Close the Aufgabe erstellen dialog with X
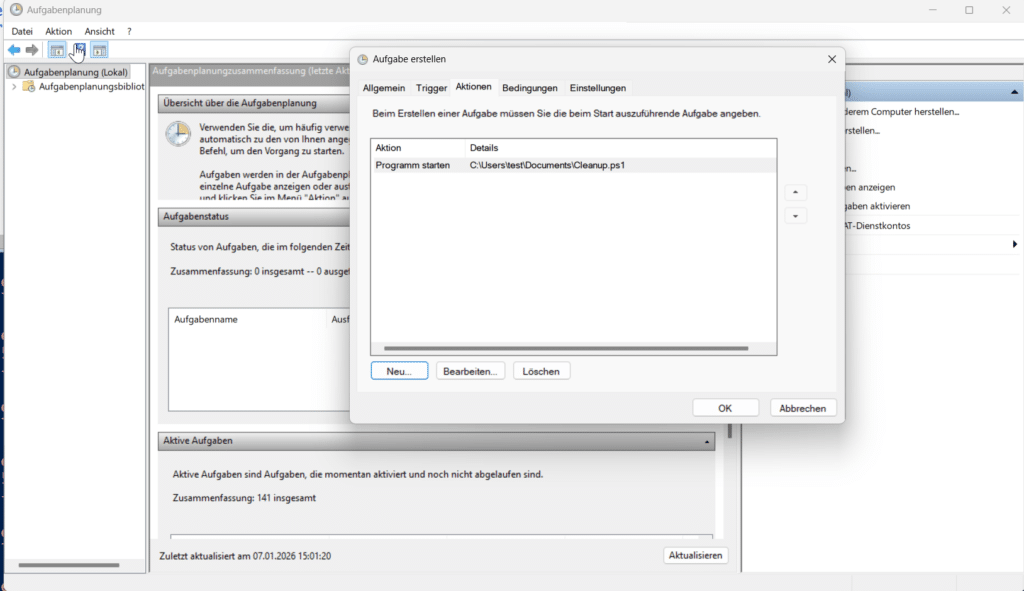Viewport: 1024px width, 591px height. tap(831, 59)
